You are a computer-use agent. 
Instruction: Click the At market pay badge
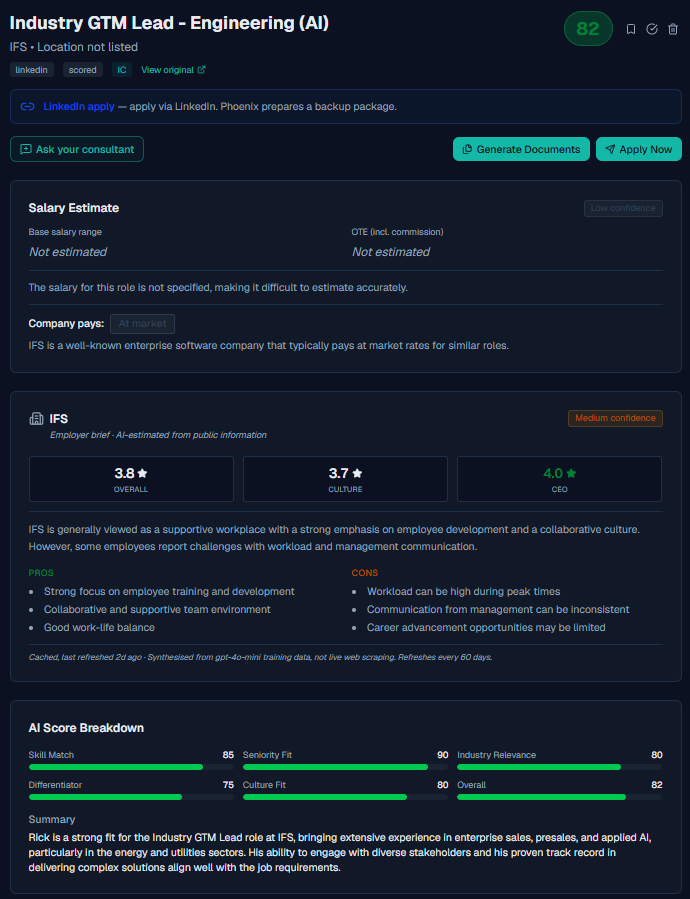pyautogui.click(x=142, y=323)
